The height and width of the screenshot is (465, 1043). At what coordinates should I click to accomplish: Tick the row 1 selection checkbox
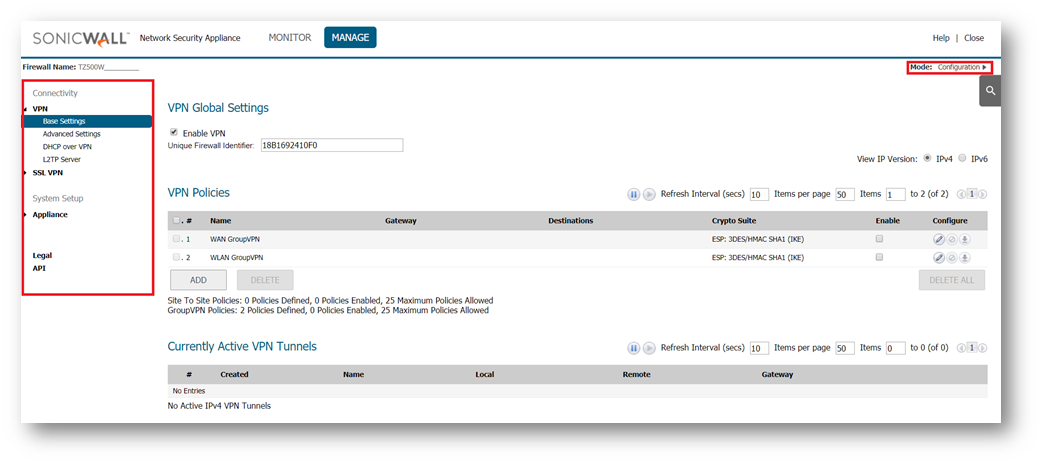[176, 238]
